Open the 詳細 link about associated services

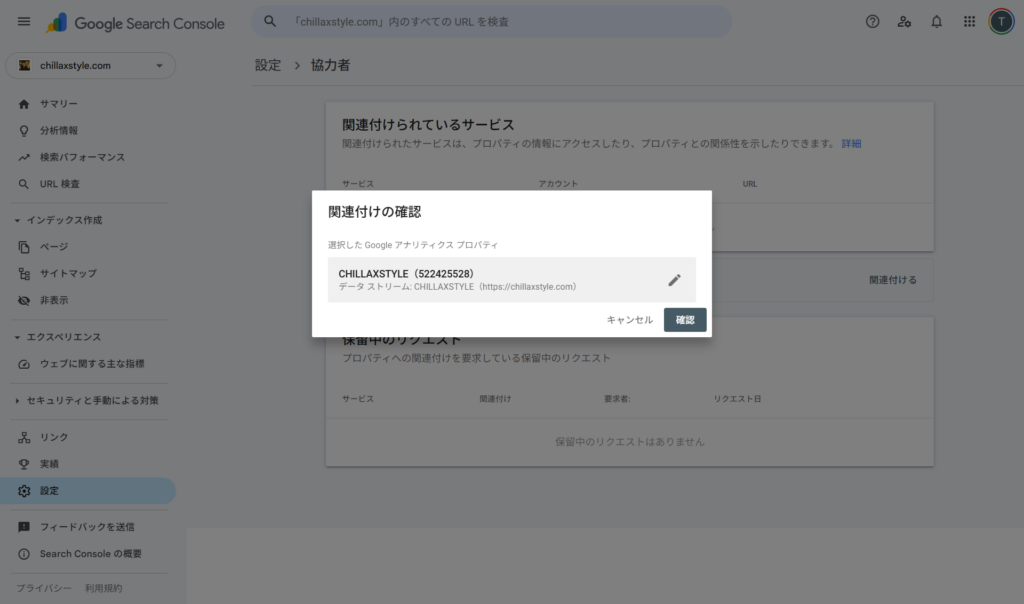tap(849, 143)
